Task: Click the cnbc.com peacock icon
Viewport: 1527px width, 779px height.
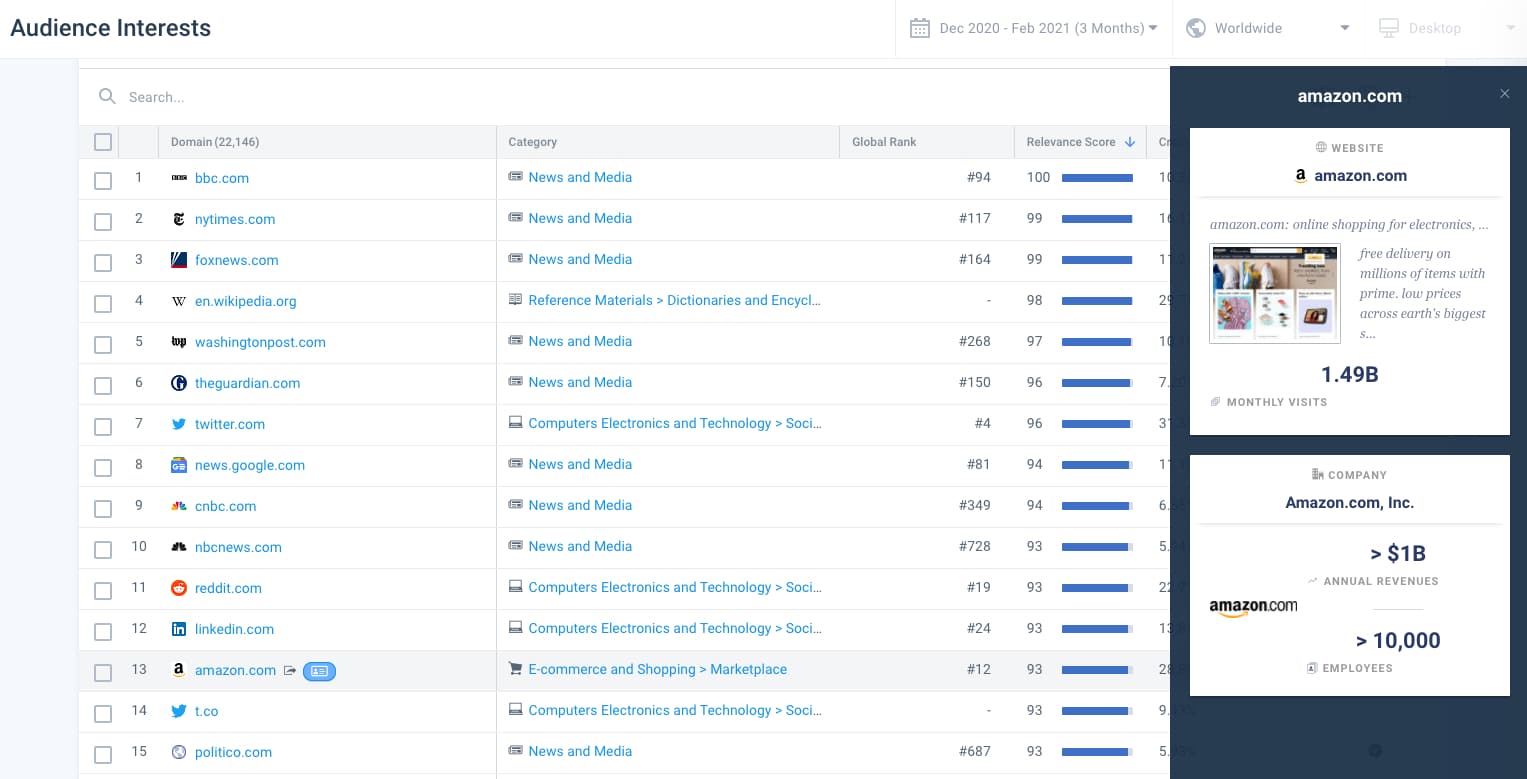Action: (x=179, y=506)
